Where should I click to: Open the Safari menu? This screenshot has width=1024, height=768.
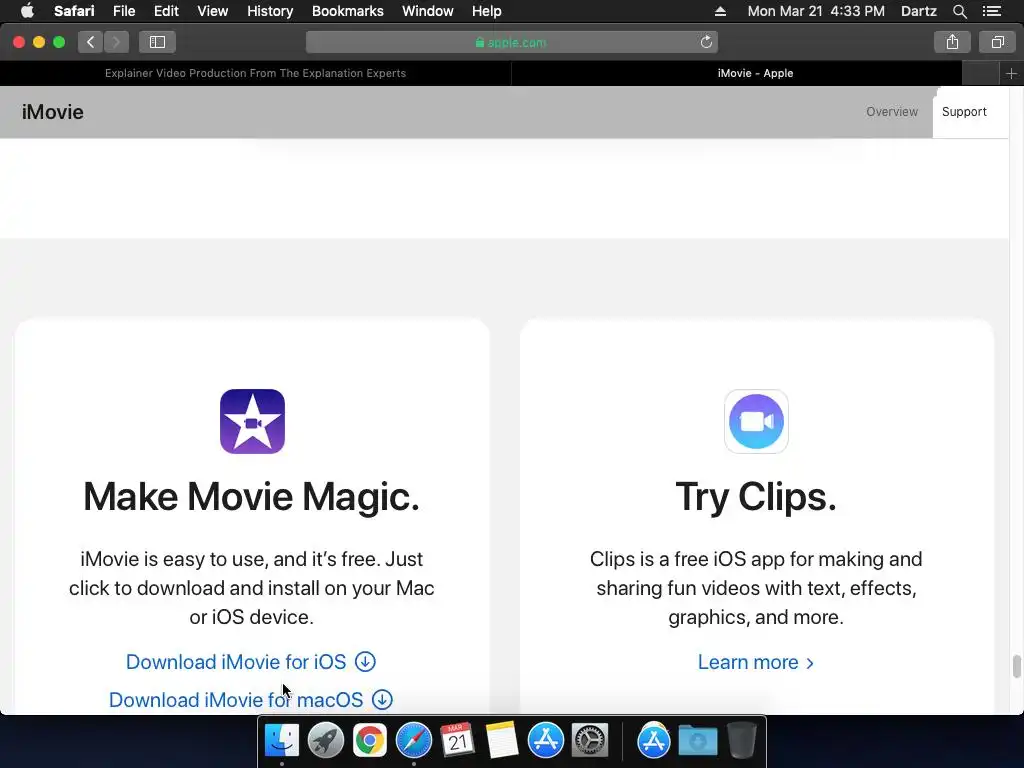(x=74, y=11)
